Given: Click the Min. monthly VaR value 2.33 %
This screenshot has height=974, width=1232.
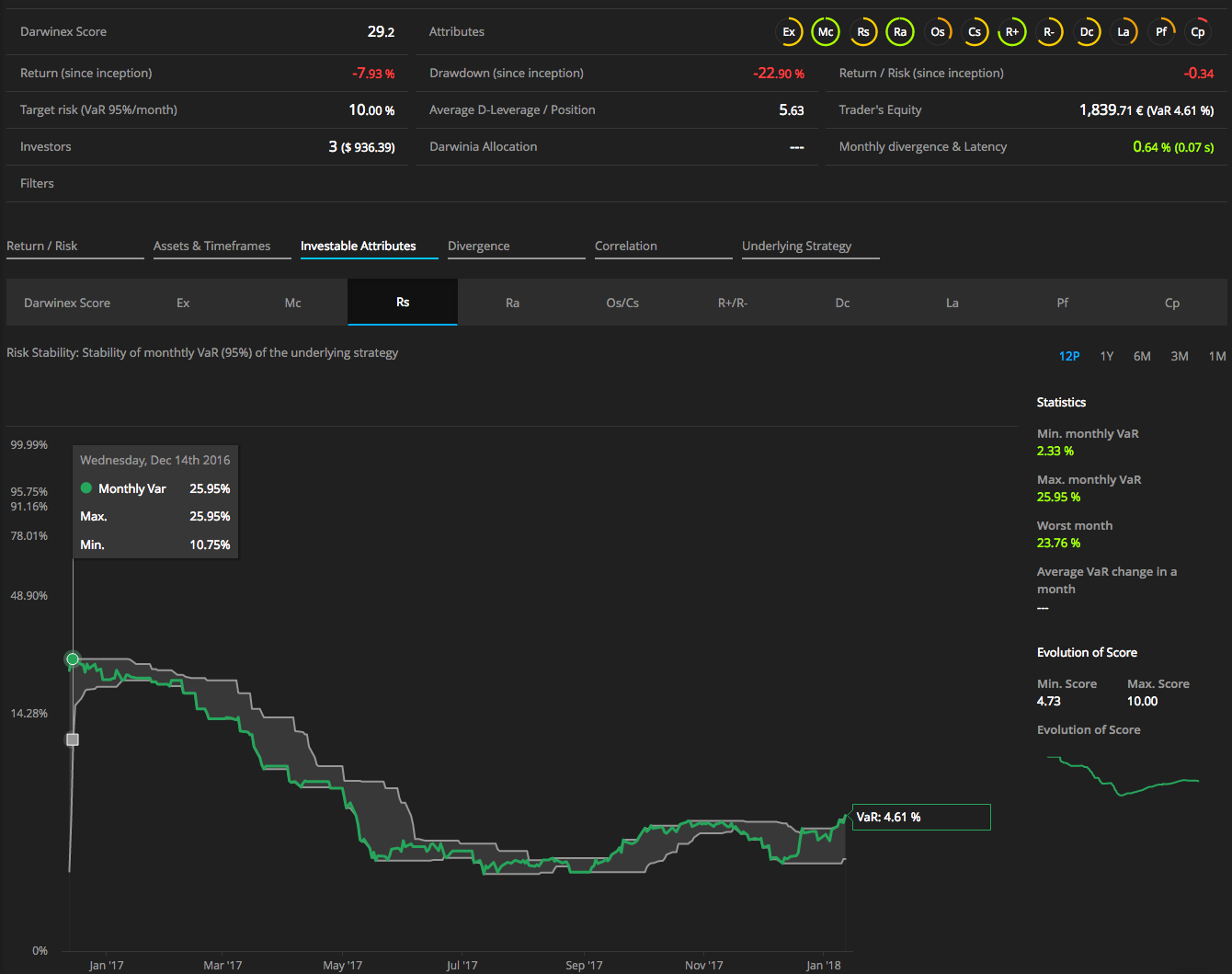Looking at the screenshot, I should pyautogui.click(x=1055, y=451).
